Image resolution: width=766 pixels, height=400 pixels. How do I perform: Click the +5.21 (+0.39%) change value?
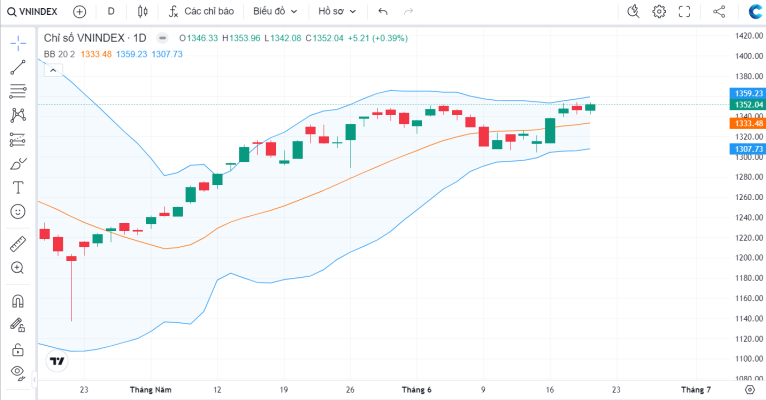[378, 38]
